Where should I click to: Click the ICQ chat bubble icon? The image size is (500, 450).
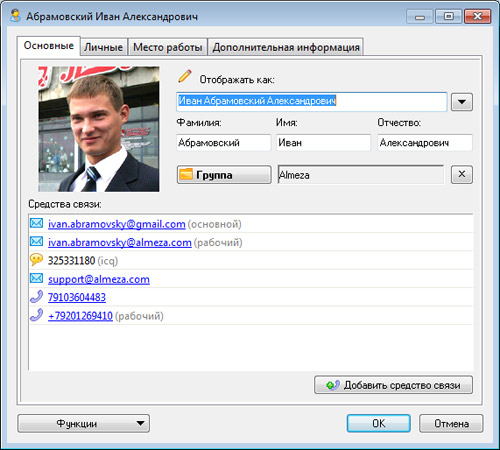[36, 259]
